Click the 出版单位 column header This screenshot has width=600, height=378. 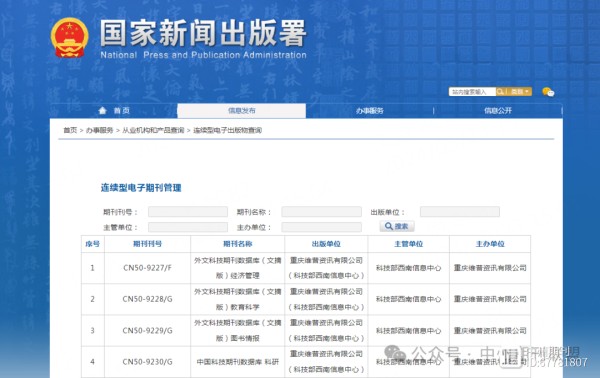pos(326,244)
